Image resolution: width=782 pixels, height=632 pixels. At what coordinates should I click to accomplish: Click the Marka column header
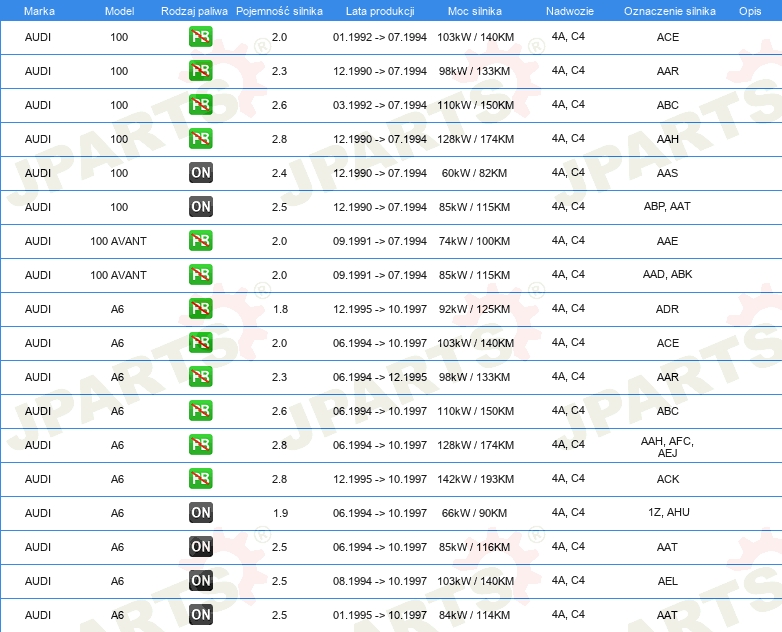pyautogui.click(x=39, y=11)
